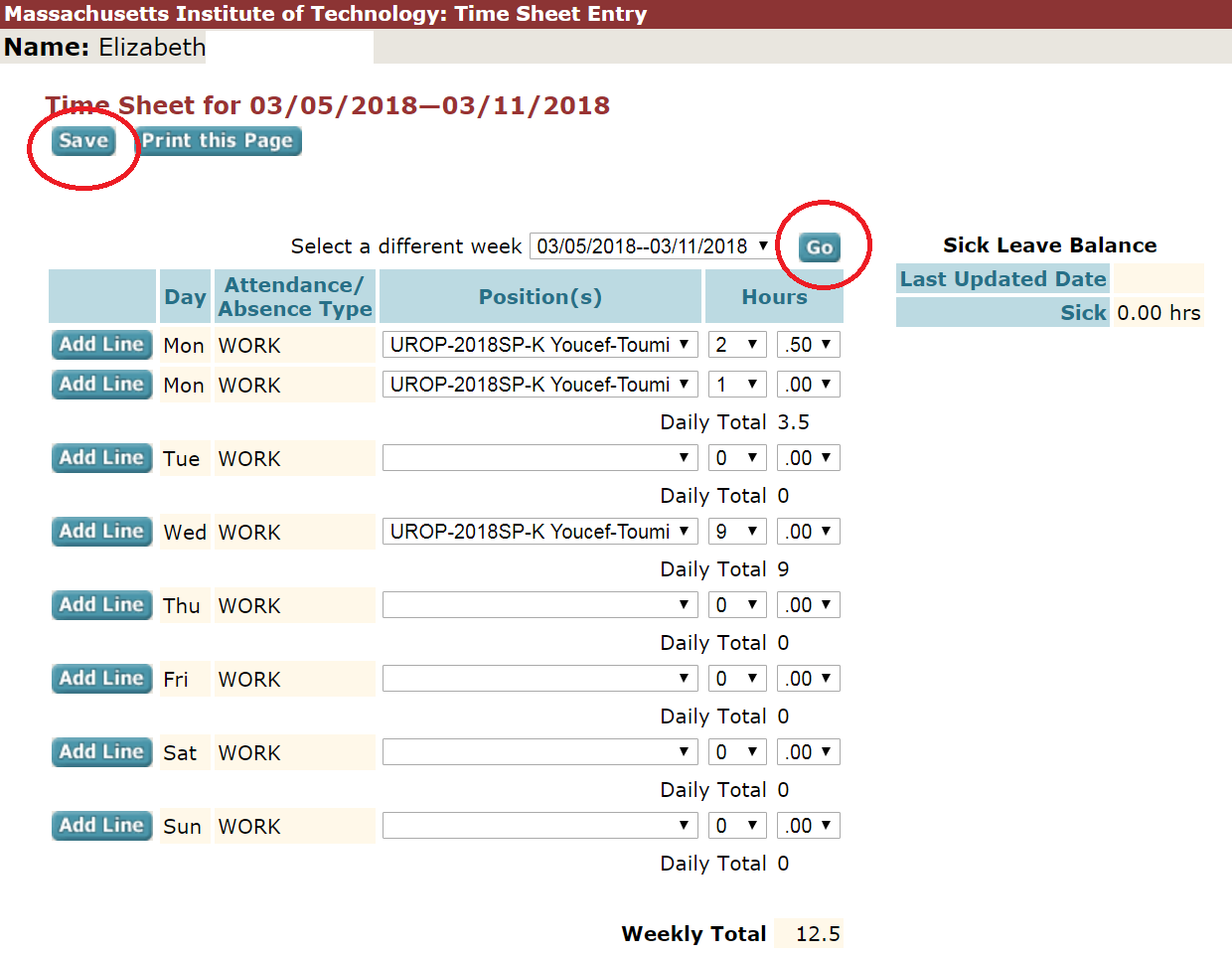Expand the Friday position dropdown
Viewport: 1232px width, 957px height.
coord(539,679)
